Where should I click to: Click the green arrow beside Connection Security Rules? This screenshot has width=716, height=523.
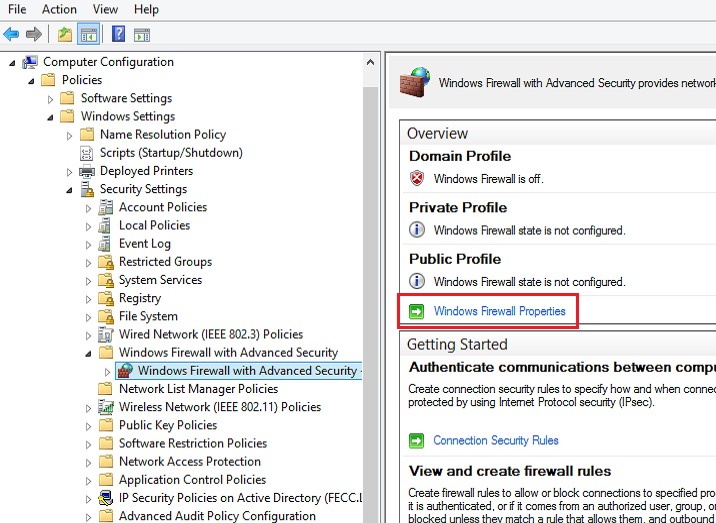tap(416, 441)
